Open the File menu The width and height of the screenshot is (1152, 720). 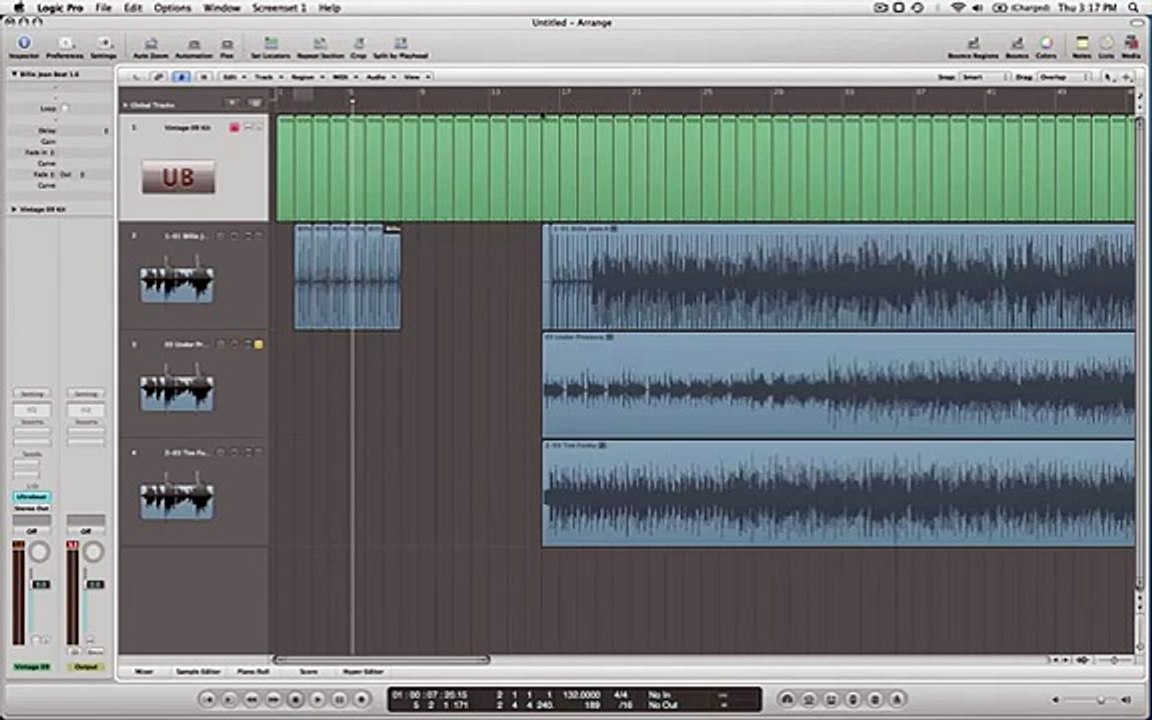tap(104, 7)
